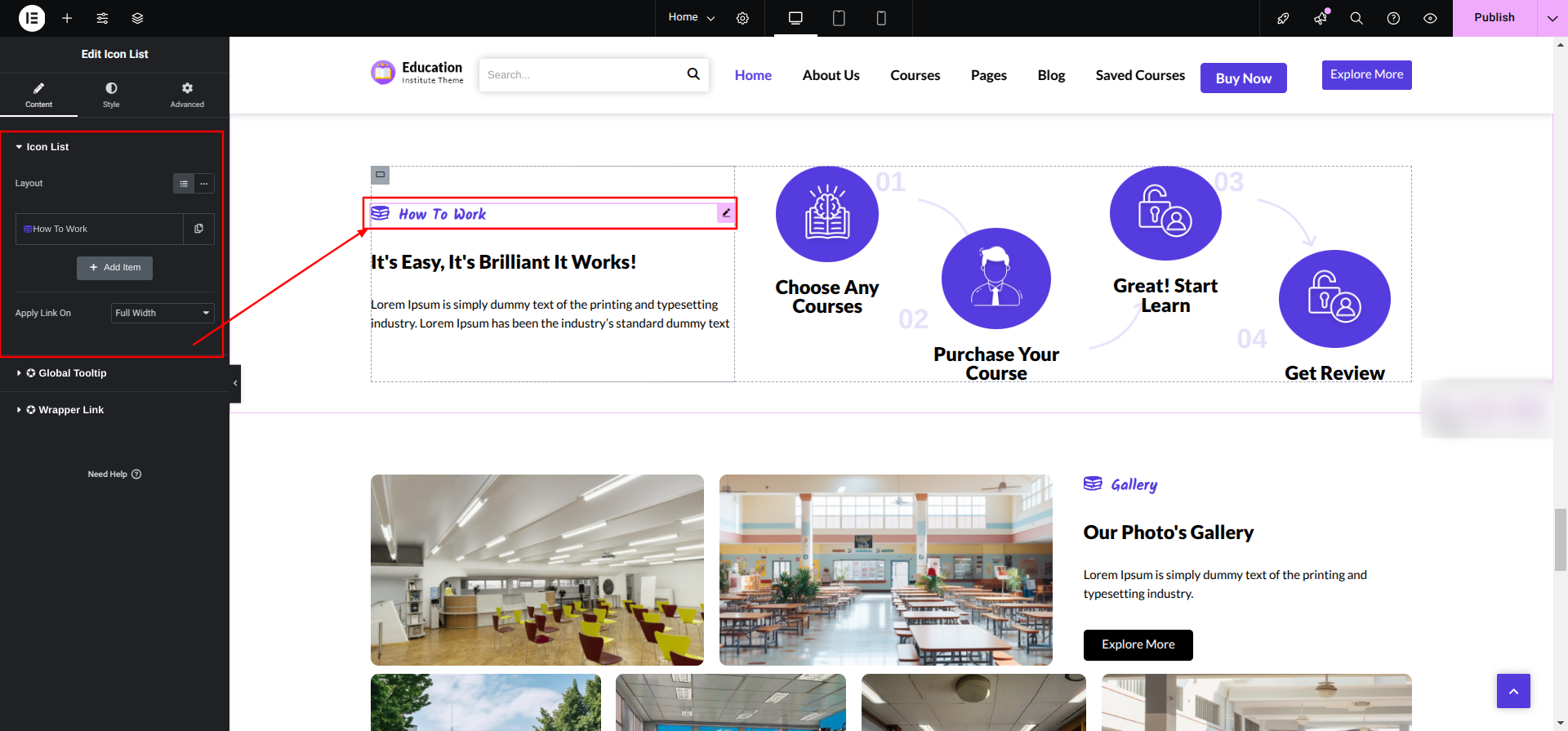Screen dimensions: 1568x731
Task: Open the Structure layers icon
Action: pyautogui.click(x=137, y=18)
